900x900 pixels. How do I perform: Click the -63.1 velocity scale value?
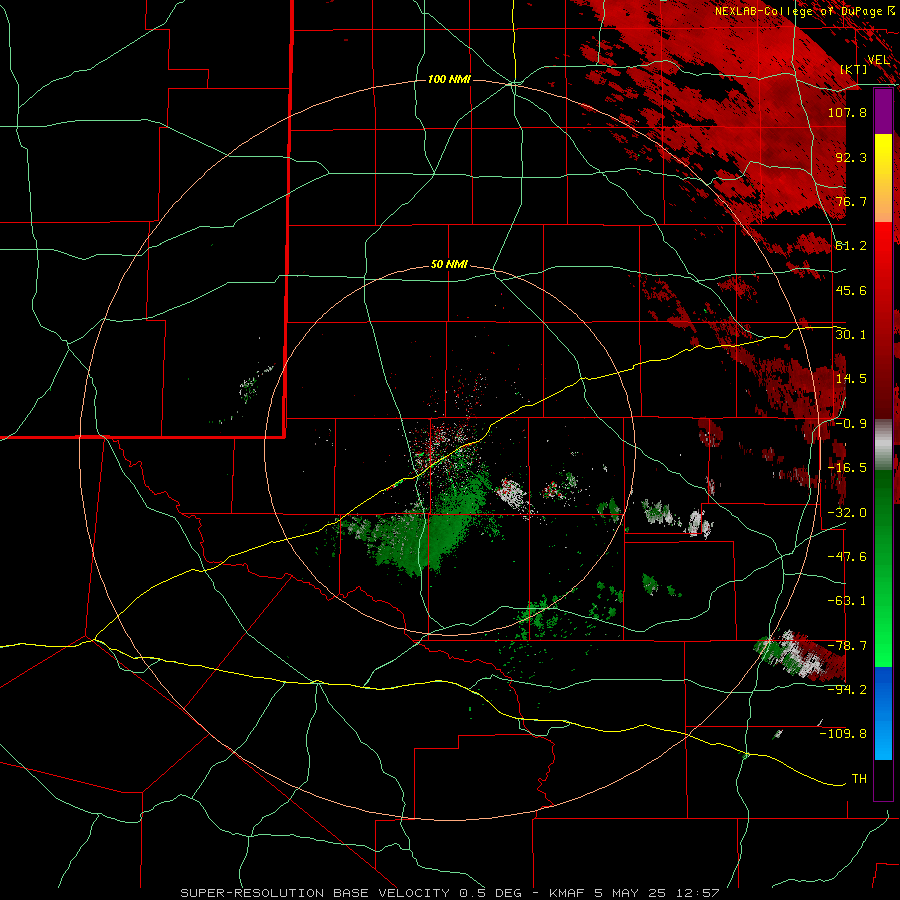tap(847, 601)
